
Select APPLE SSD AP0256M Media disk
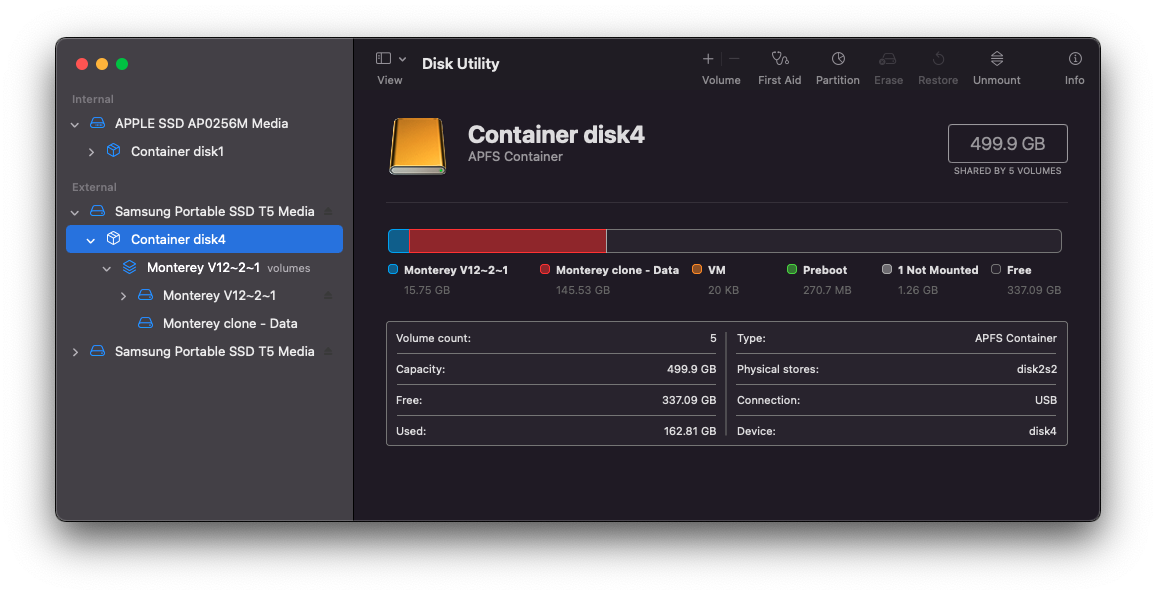coord(201,124)
